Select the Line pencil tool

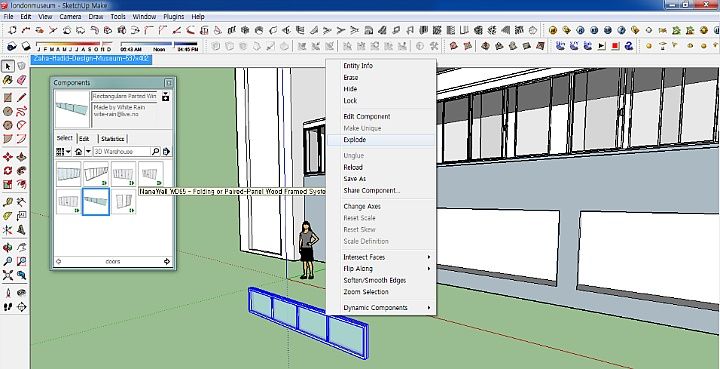pyautogui.click(x=22, y=97)
